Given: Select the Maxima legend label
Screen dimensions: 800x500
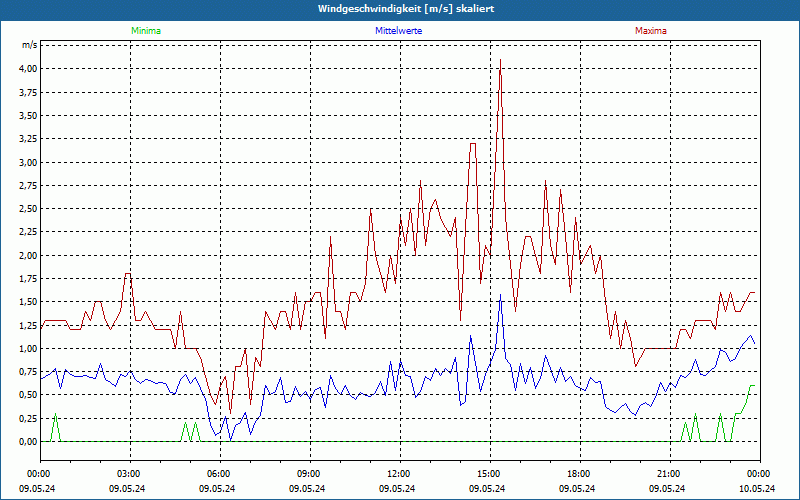Looking at the screenshot, I should [651, 31].
